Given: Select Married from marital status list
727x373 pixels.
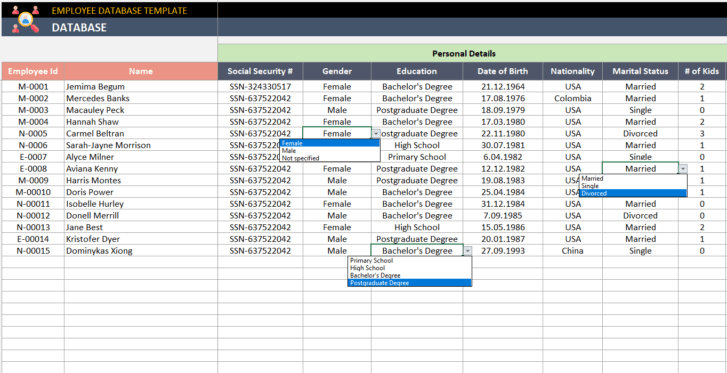Looking at the screenshot, I should coord(633,178).
